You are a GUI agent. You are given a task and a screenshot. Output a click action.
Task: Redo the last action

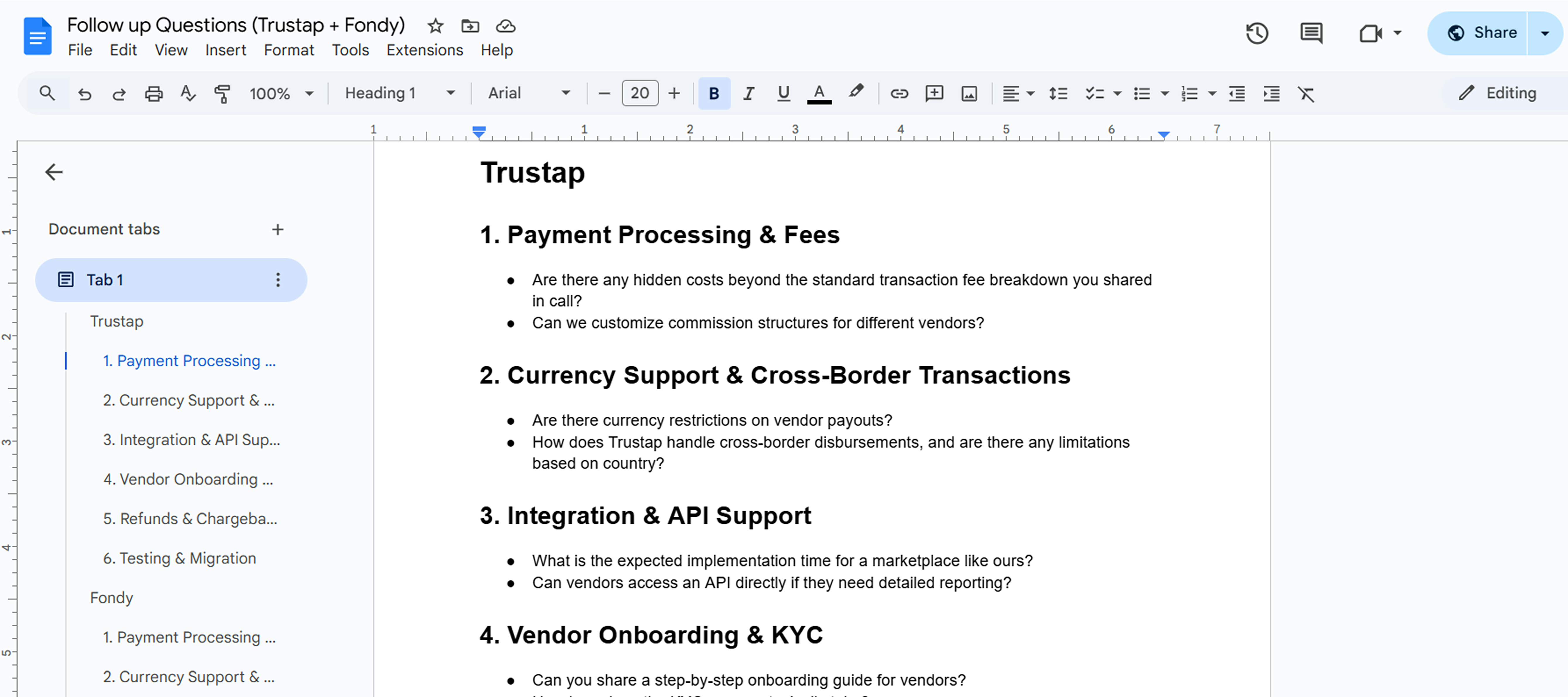[119, 94]
